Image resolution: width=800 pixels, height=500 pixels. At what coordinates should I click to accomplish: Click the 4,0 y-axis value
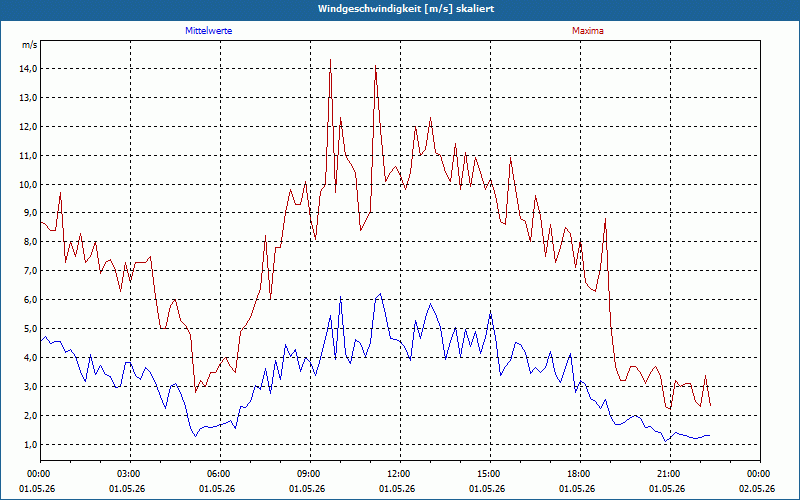[x=30, y=358]
